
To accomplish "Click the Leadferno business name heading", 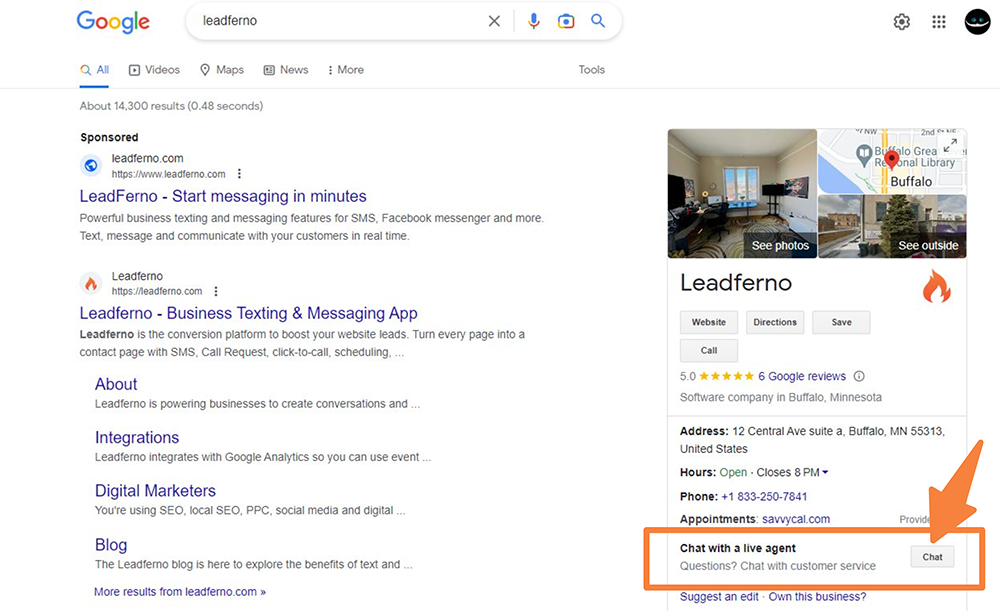I will (x=736, y=283).
